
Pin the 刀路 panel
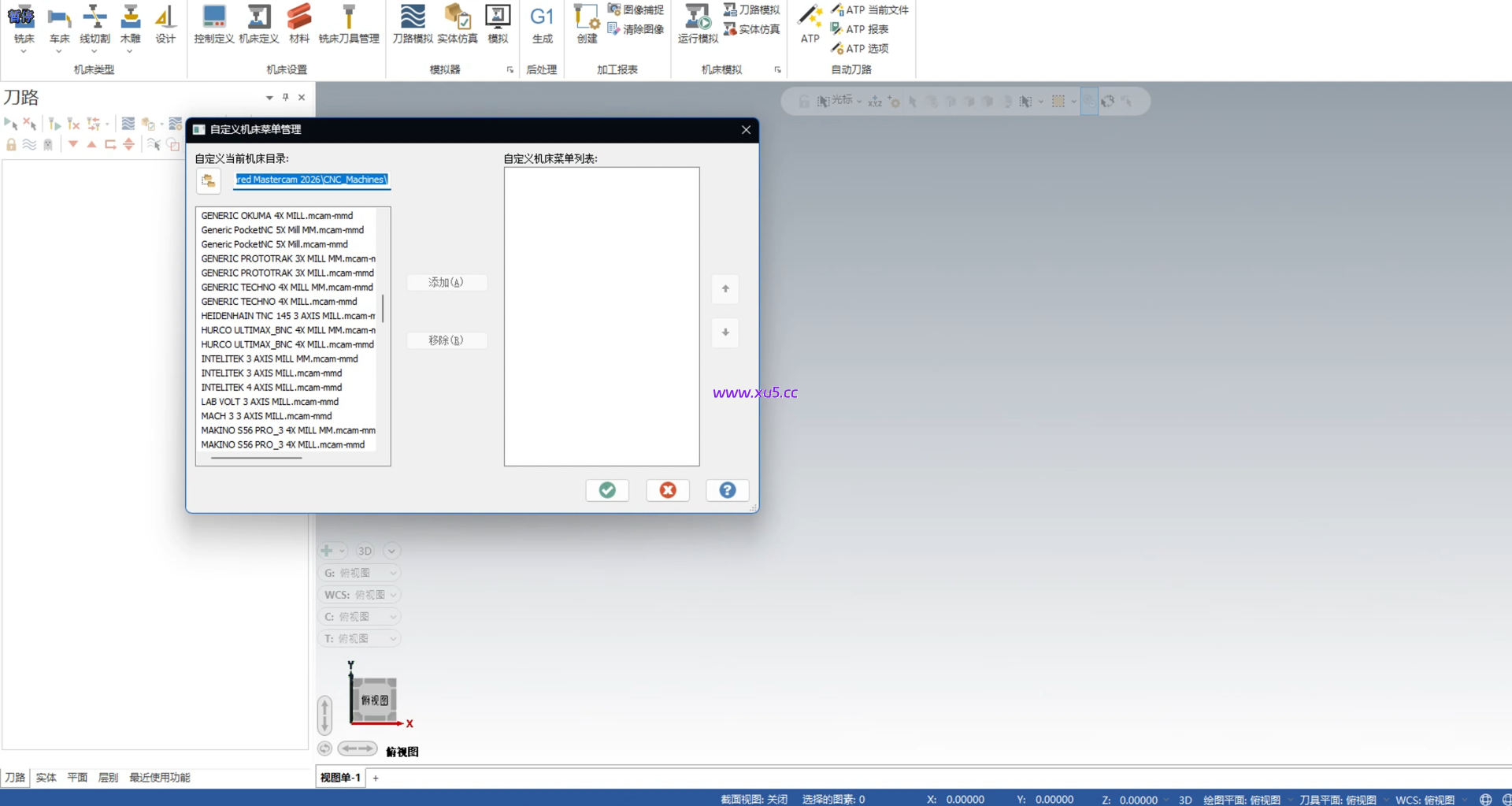pos(286,98)
